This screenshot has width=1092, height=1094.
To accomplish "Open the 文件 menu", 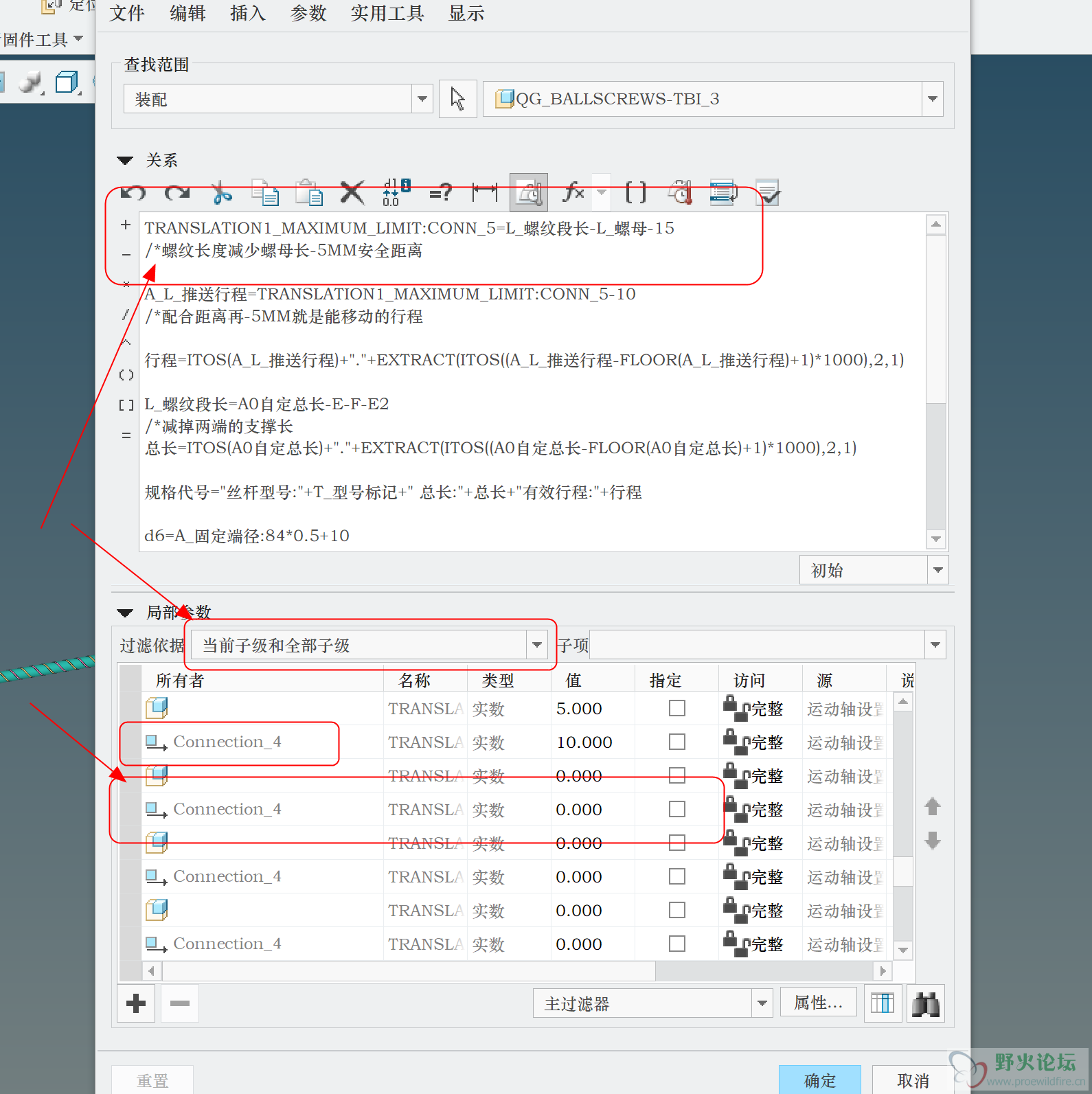I will [x=127, y=13].
